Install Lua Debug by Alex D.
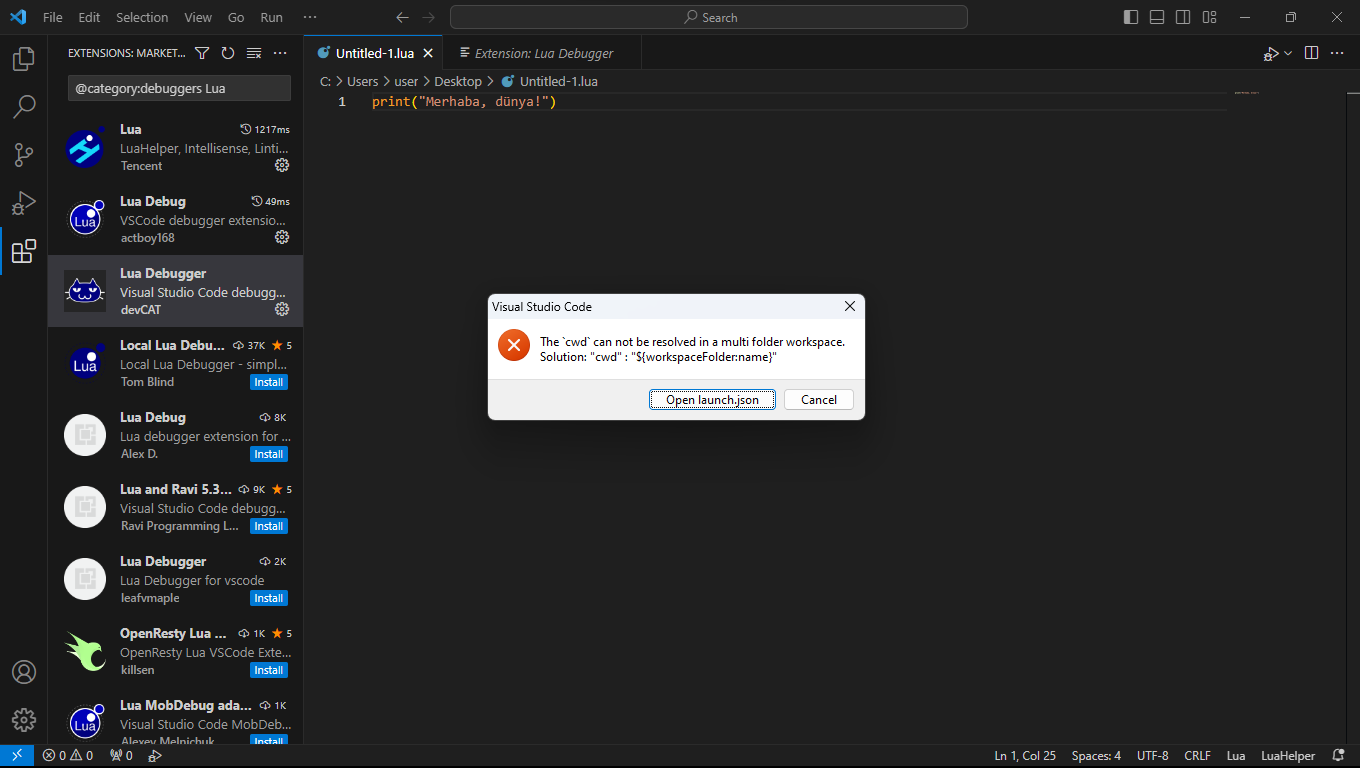1360x768 pixels. point(268,454)
